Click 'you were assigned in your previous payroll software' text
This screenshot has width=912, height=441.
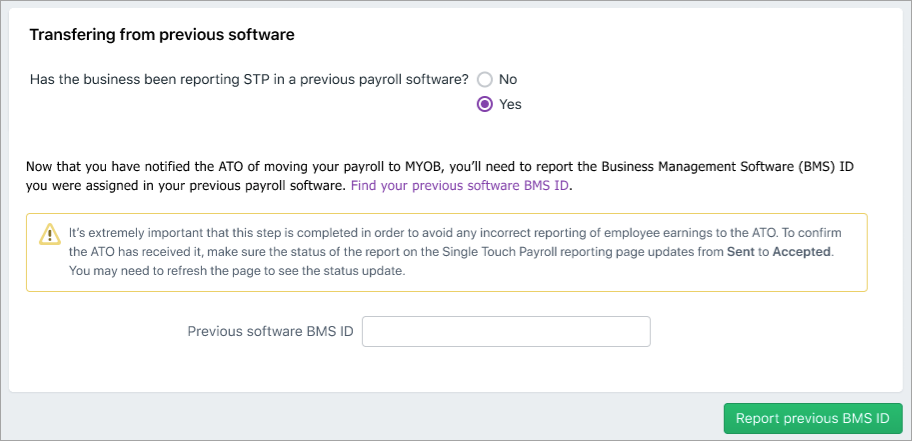(x=187, y=186)
